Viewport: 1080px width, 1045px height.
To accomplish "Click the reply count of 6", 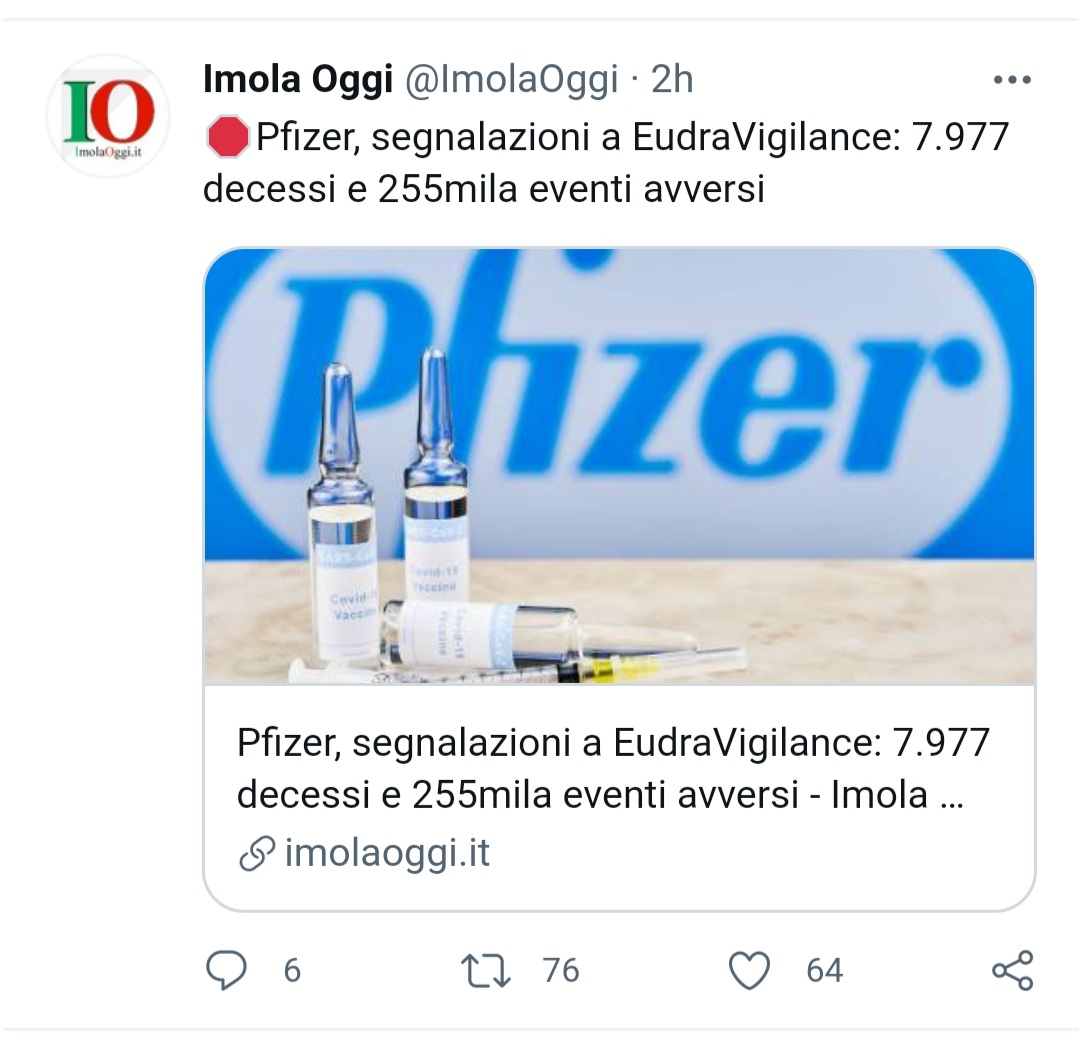I will coord(292,971).
